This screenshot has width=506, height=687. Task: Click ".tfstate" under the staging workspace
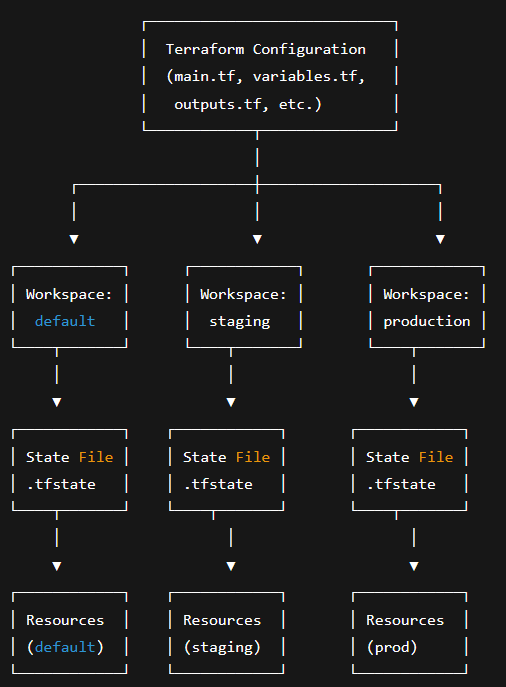(218, 484)
